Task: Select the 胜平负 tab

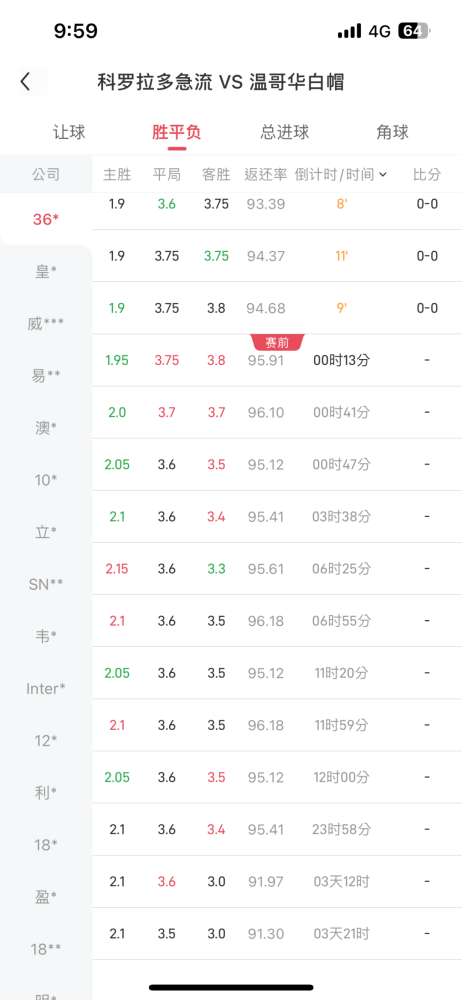Action: coord(177,132)
